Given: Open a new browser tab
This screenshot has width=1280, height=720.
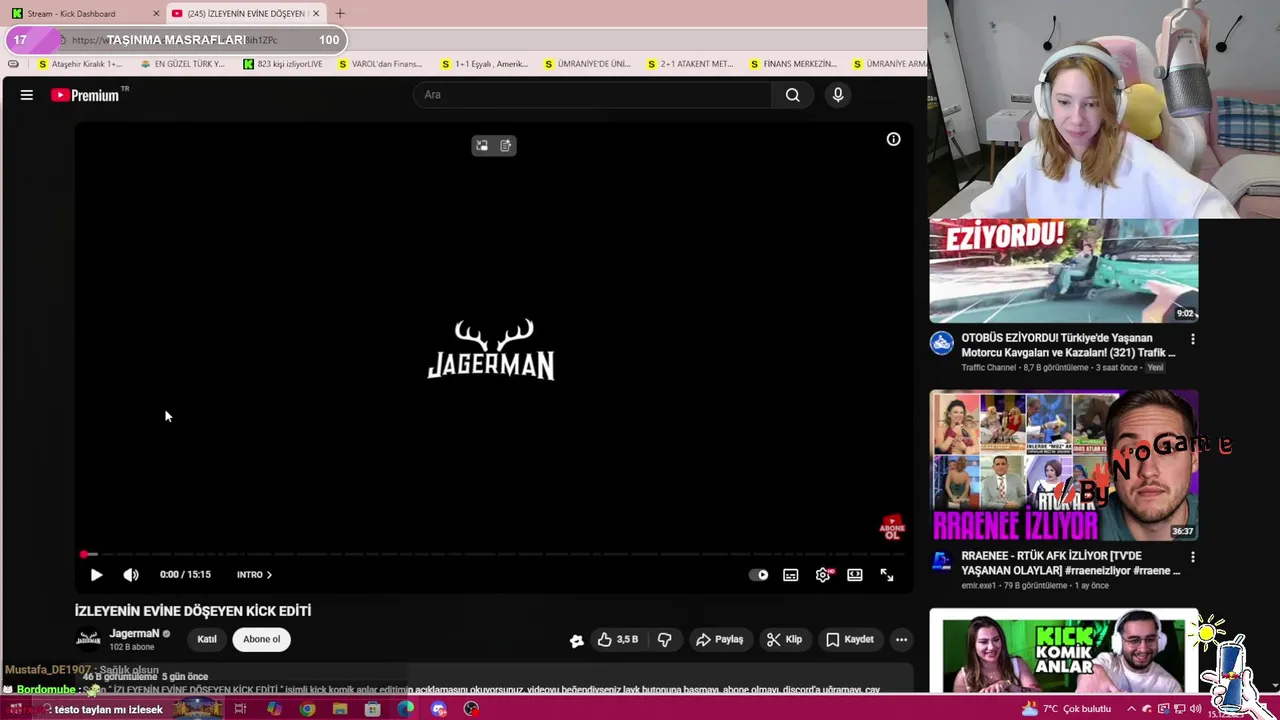Looking at the screenshot, I should tap(340, 14).
